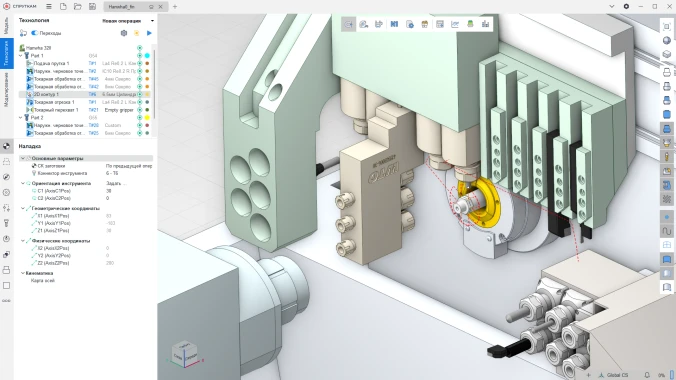This screenshot has width=676, height=380.
Task: Click the bar histogram icon in viewport toolbar
Action: click(x=485, y=24)
